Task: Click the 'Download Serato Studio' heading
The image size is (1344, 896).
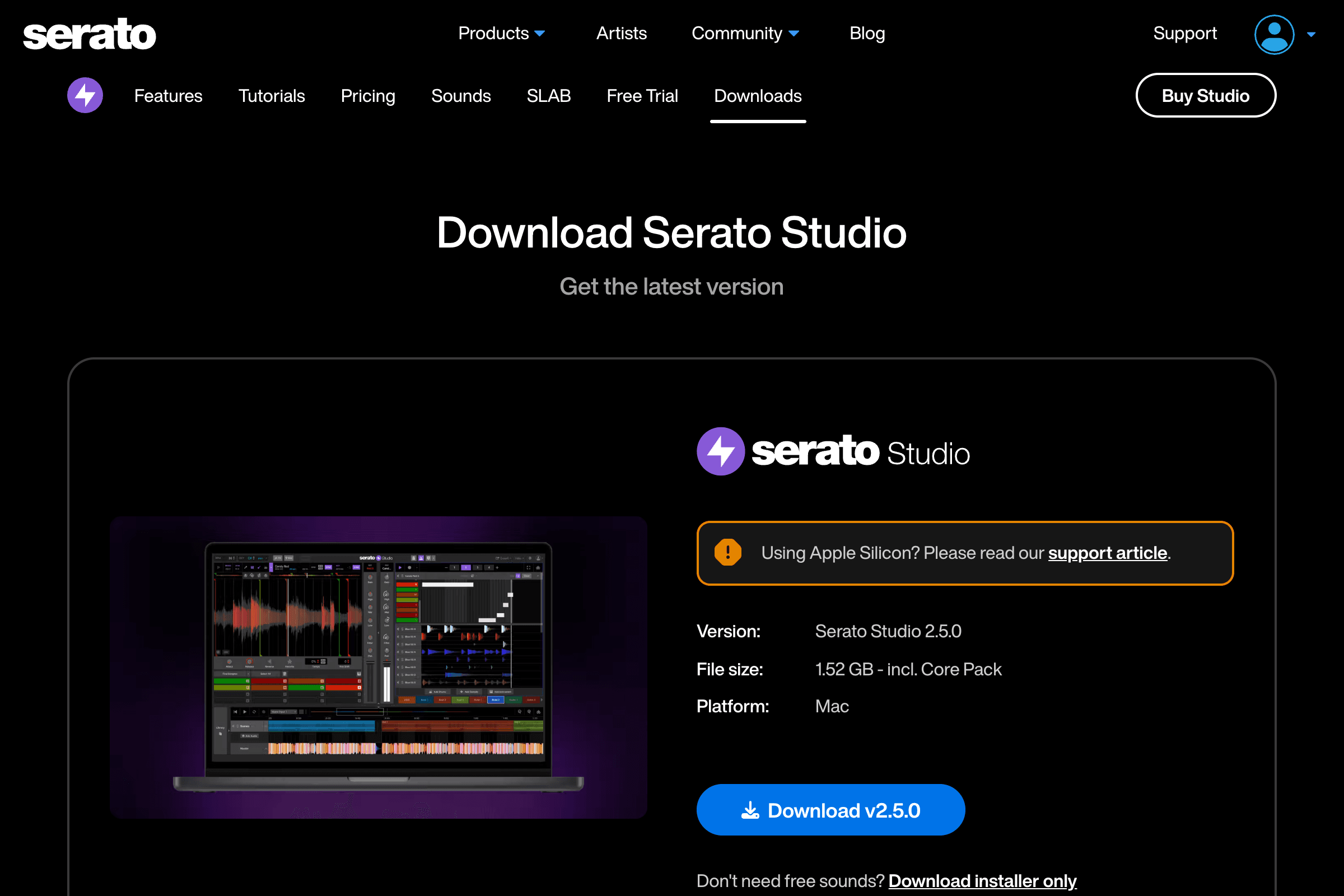Action: pos(671,232)
